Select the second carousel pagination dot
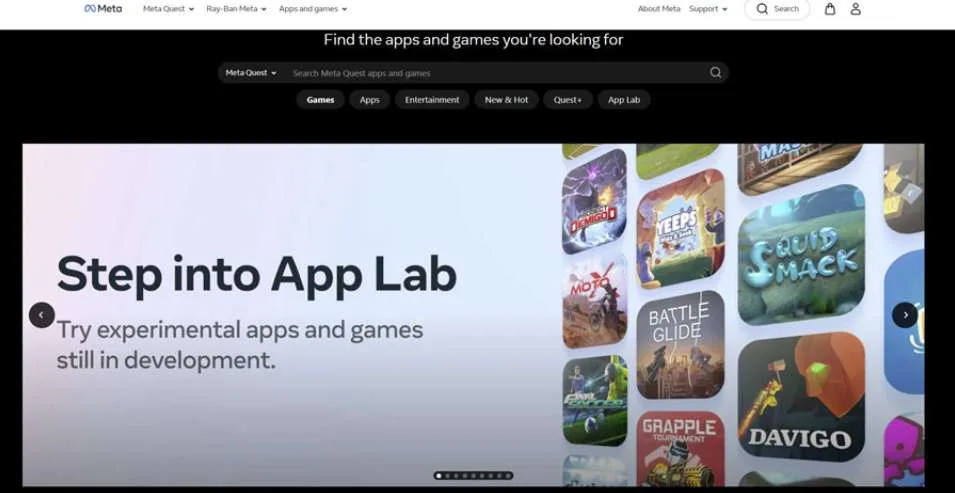 point(448,476)
